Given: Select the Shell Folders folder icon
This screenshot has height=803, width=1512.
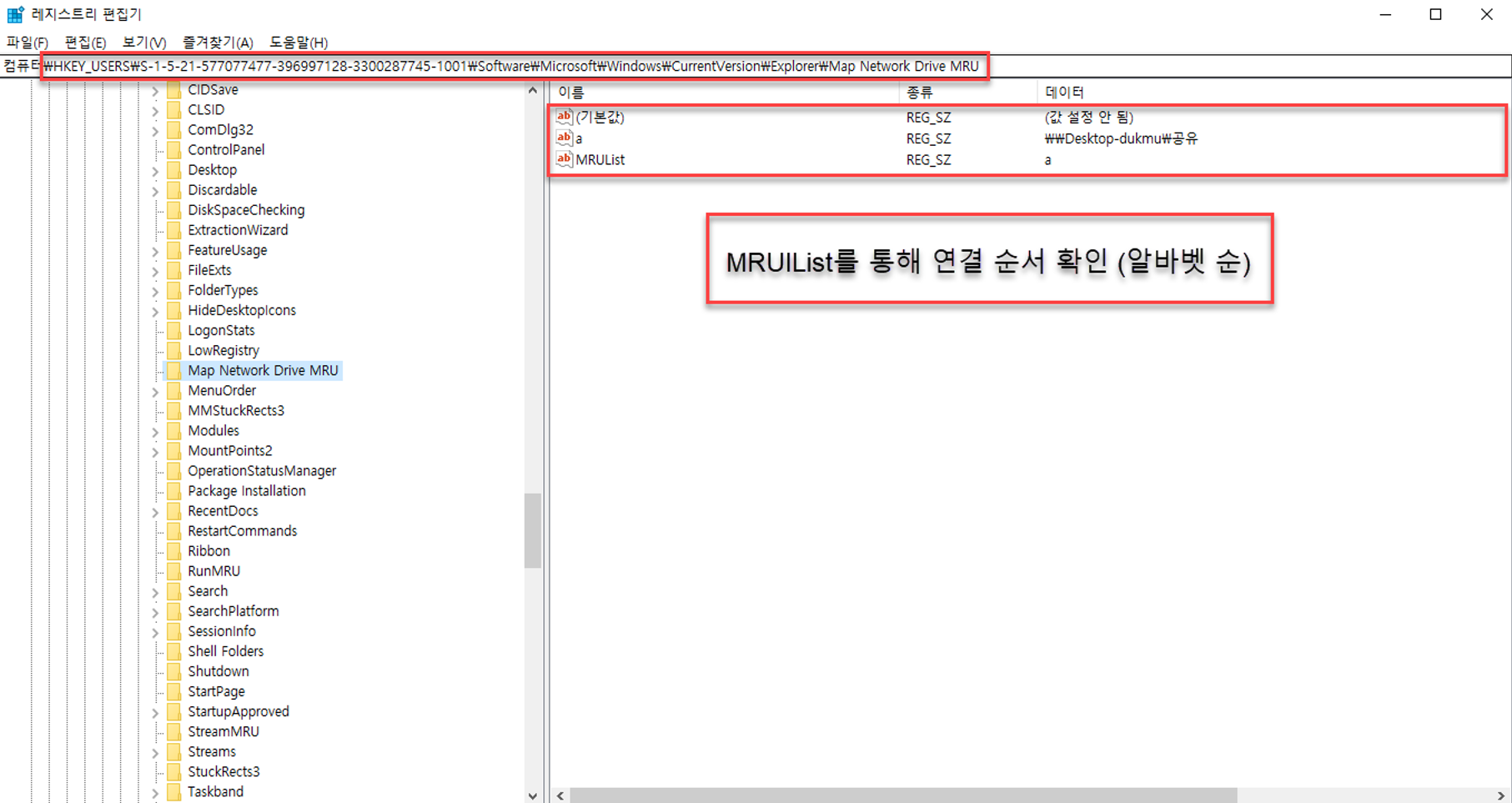Looking at the screenshot, I should pos(174,651).
